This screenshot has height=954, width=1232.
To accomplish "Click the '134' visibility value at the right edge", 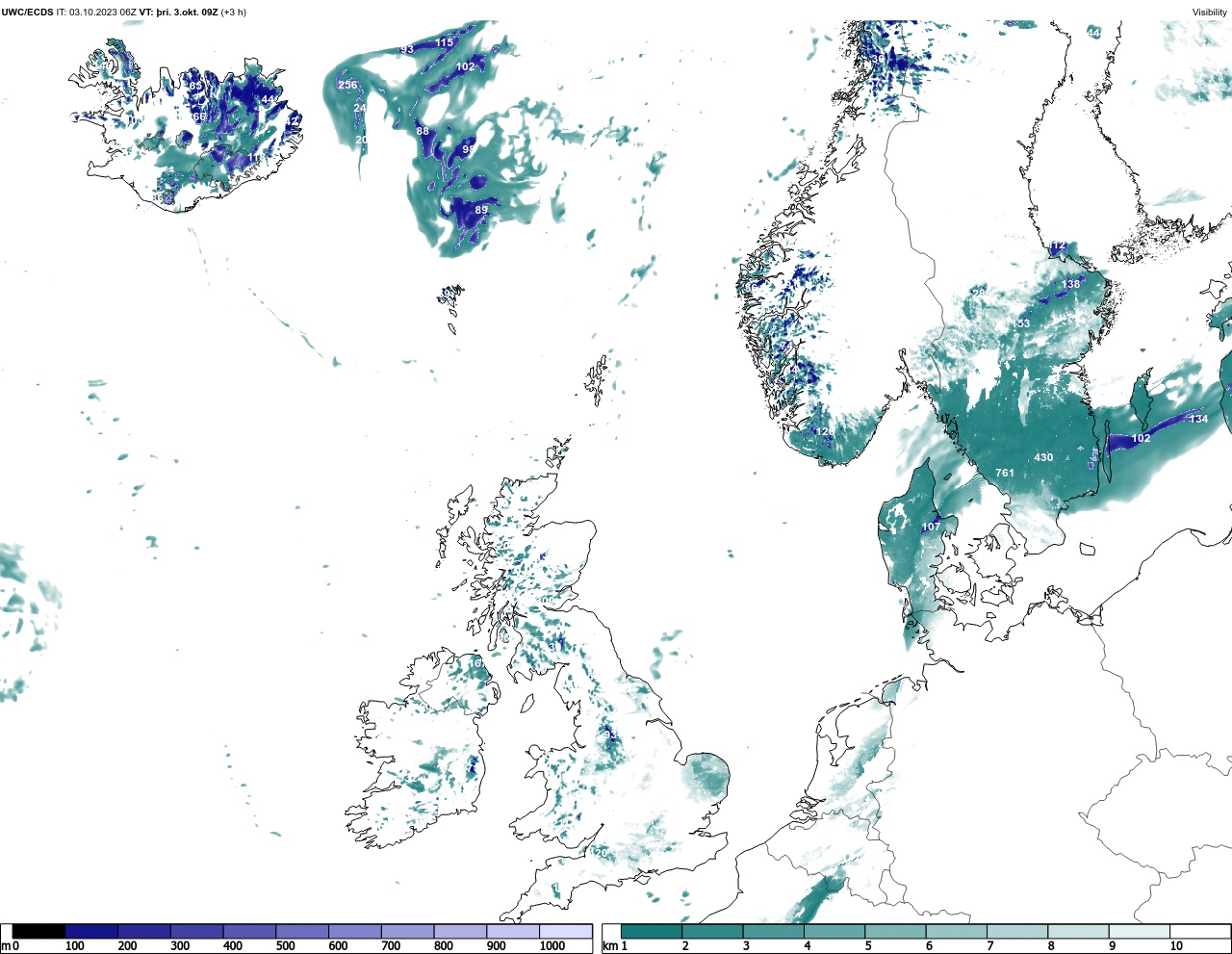I will point(1198,419).
